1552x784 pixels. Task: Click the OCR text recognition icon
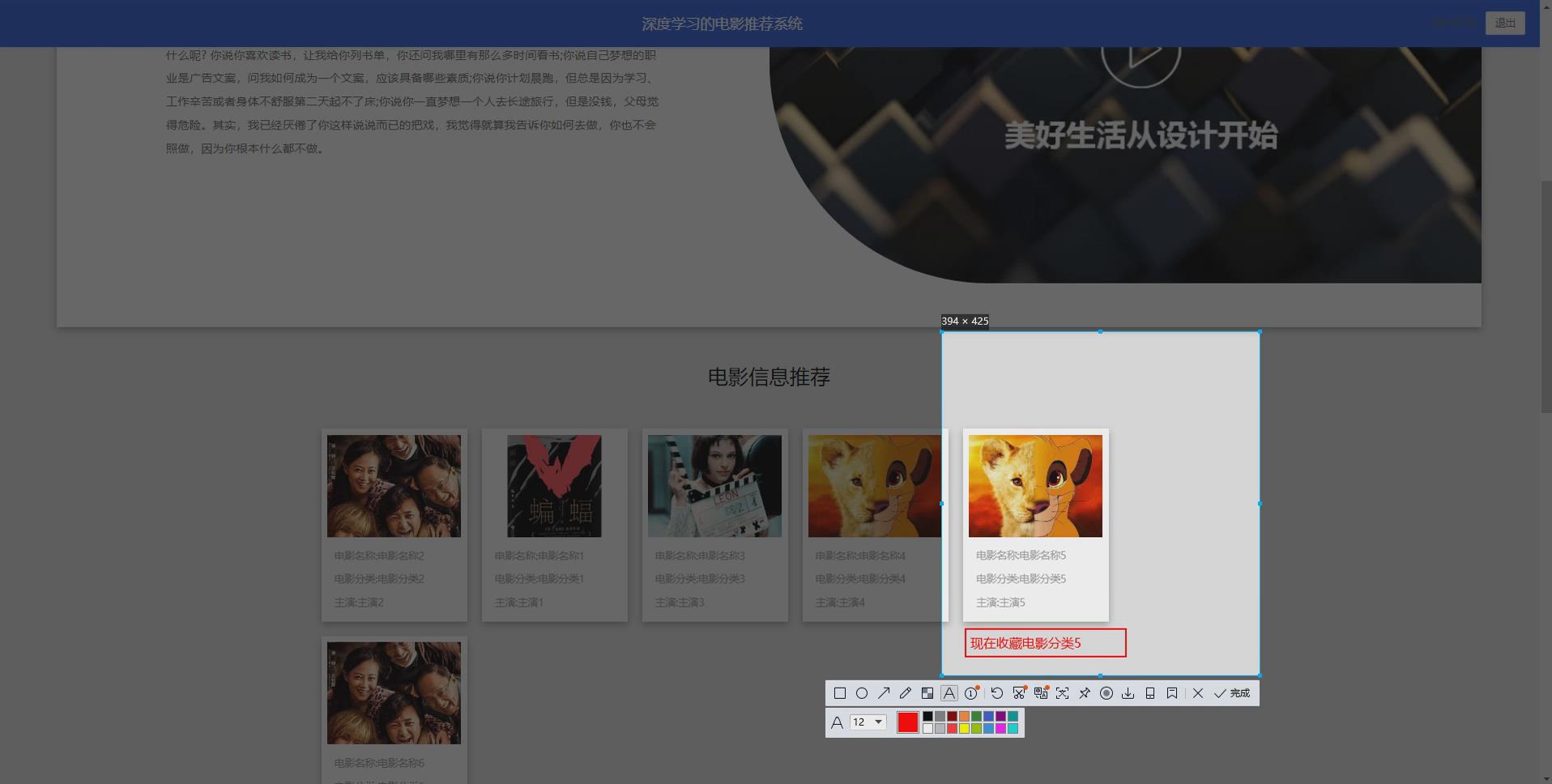coord(1062,693)
